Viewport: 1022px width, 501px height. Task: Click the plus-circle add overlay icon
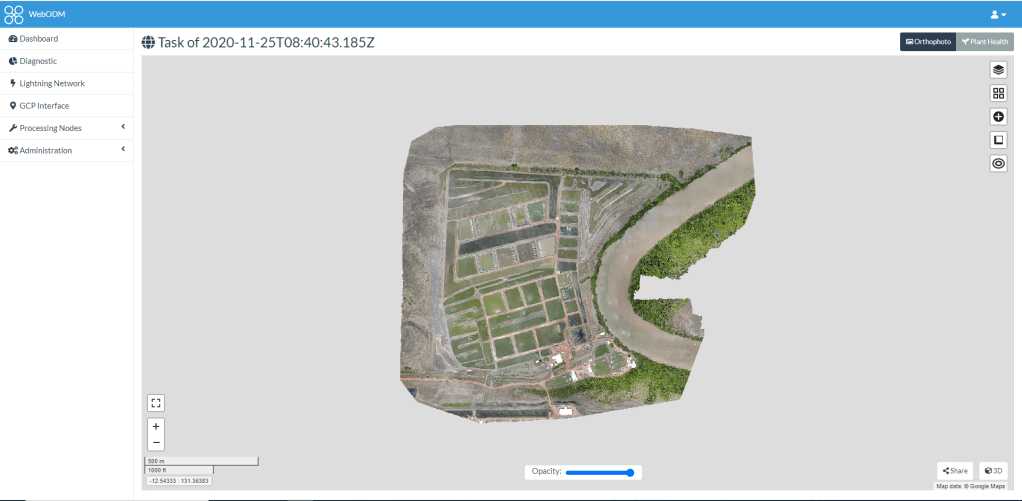(998, 117)
